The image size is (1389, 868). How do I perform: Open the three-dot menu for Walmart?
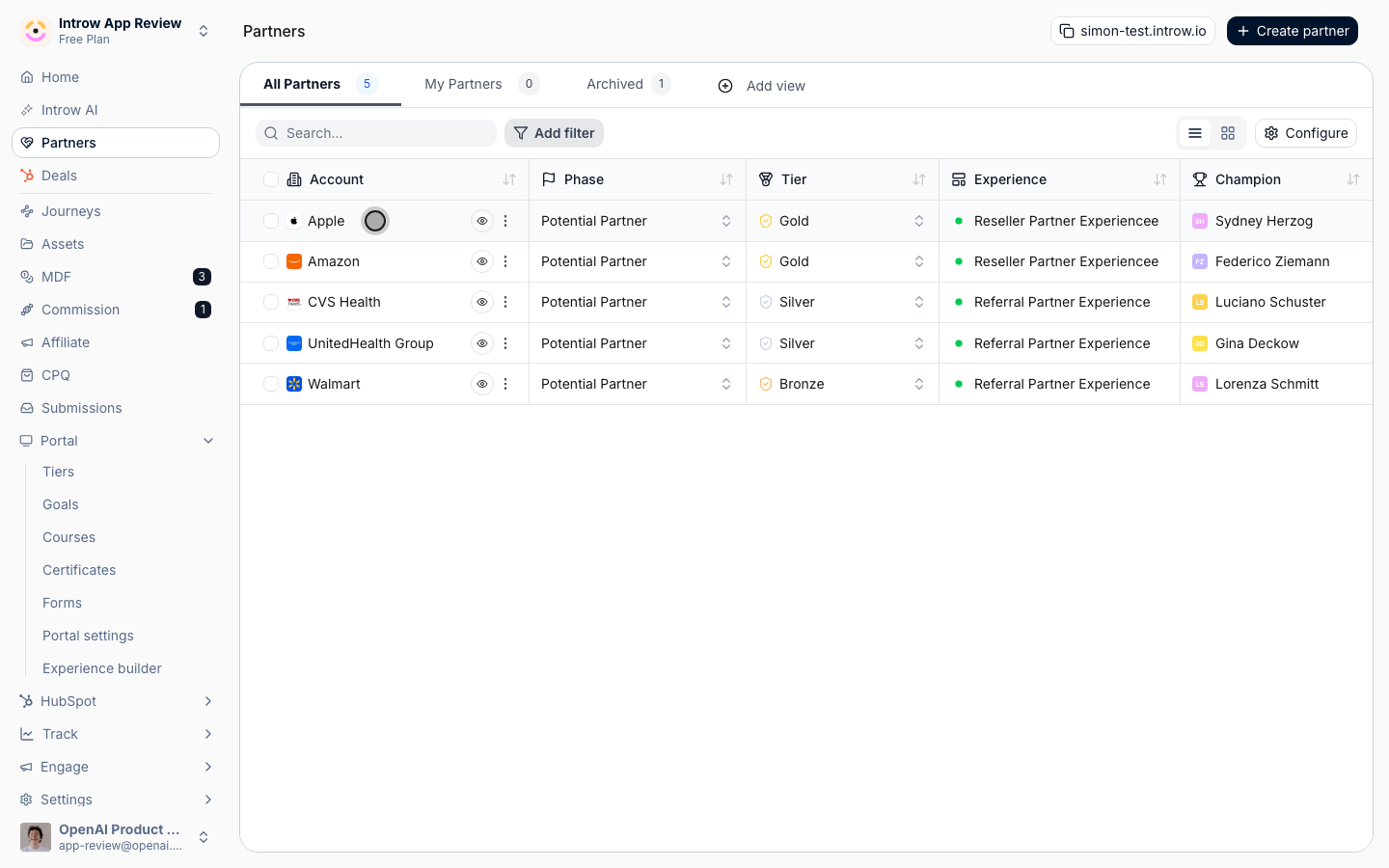[x=505, y=384]
